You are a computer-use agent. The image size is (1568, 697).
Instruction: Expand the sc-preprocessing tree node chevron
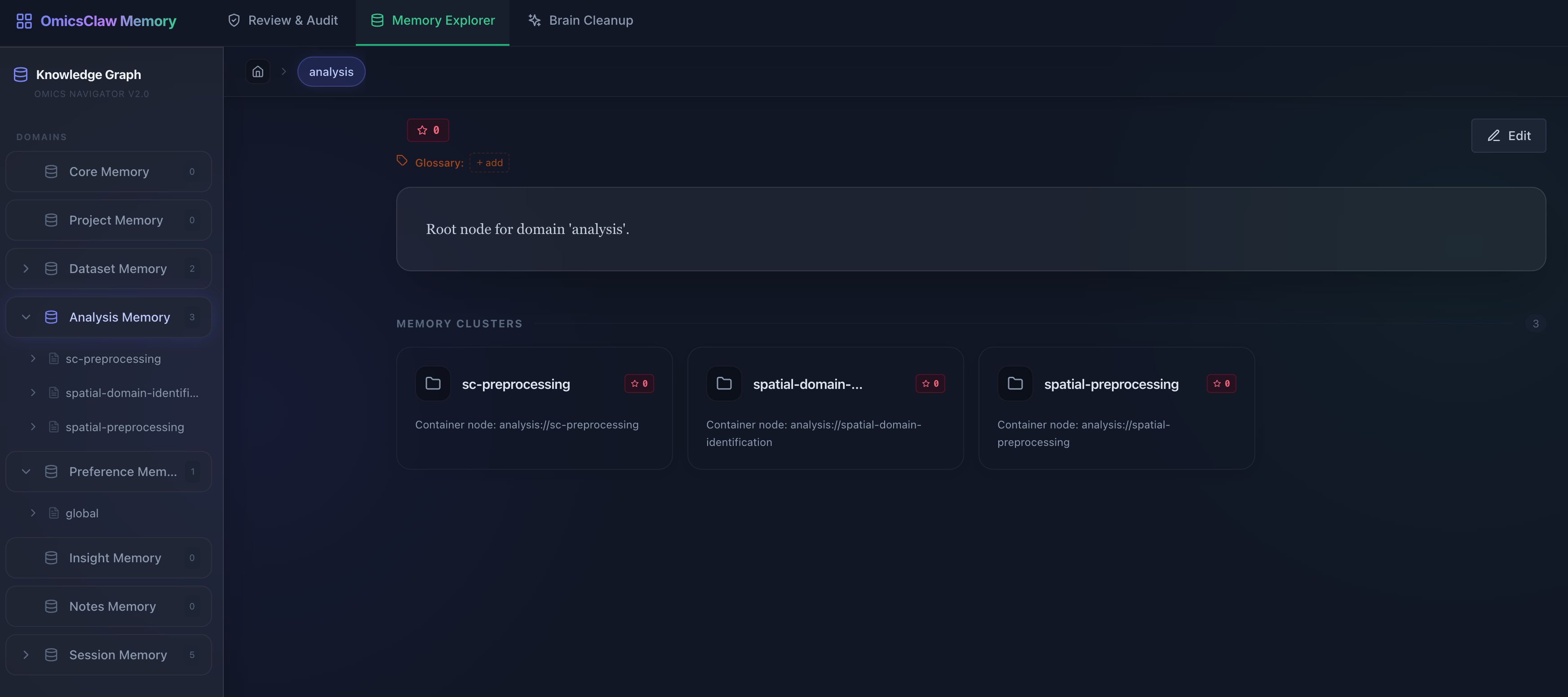(33, 359)
